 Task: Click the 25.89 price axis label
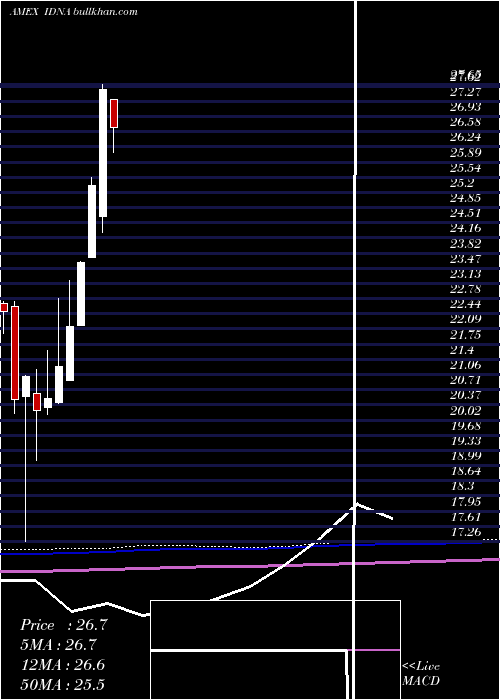(x=466, y=153)
